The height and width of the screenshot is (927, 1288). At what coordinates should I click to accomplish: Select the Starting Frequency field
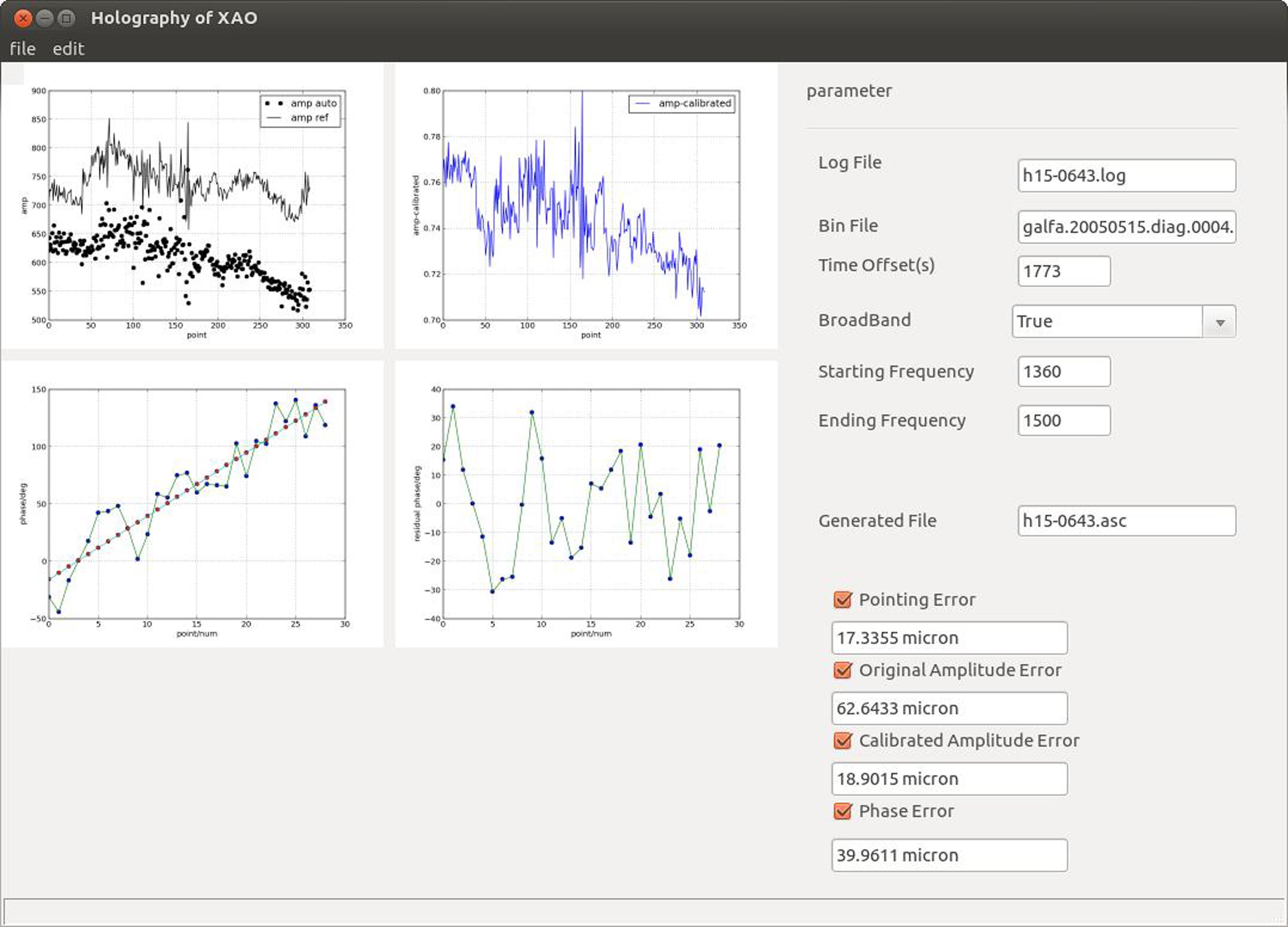click(x=1064, y=372)
